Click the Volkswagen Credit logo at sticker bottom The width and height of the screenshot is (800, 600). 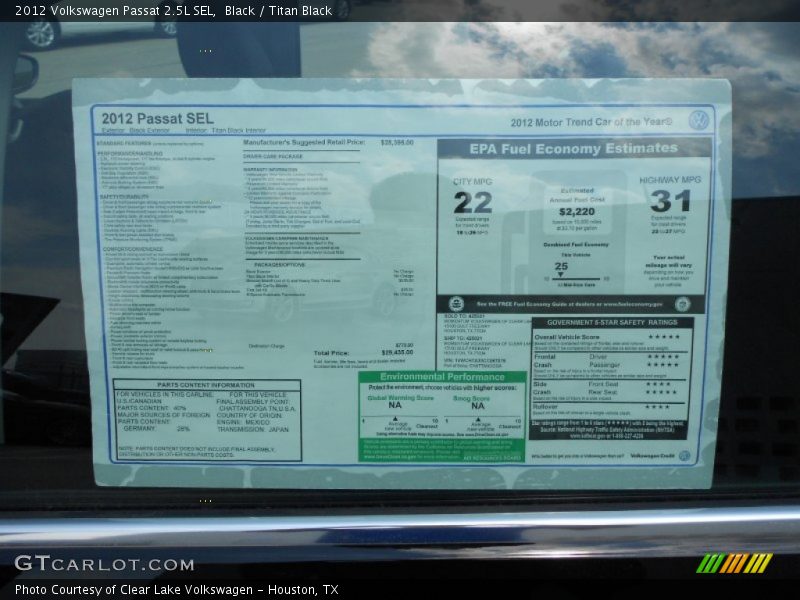point(684,456)
